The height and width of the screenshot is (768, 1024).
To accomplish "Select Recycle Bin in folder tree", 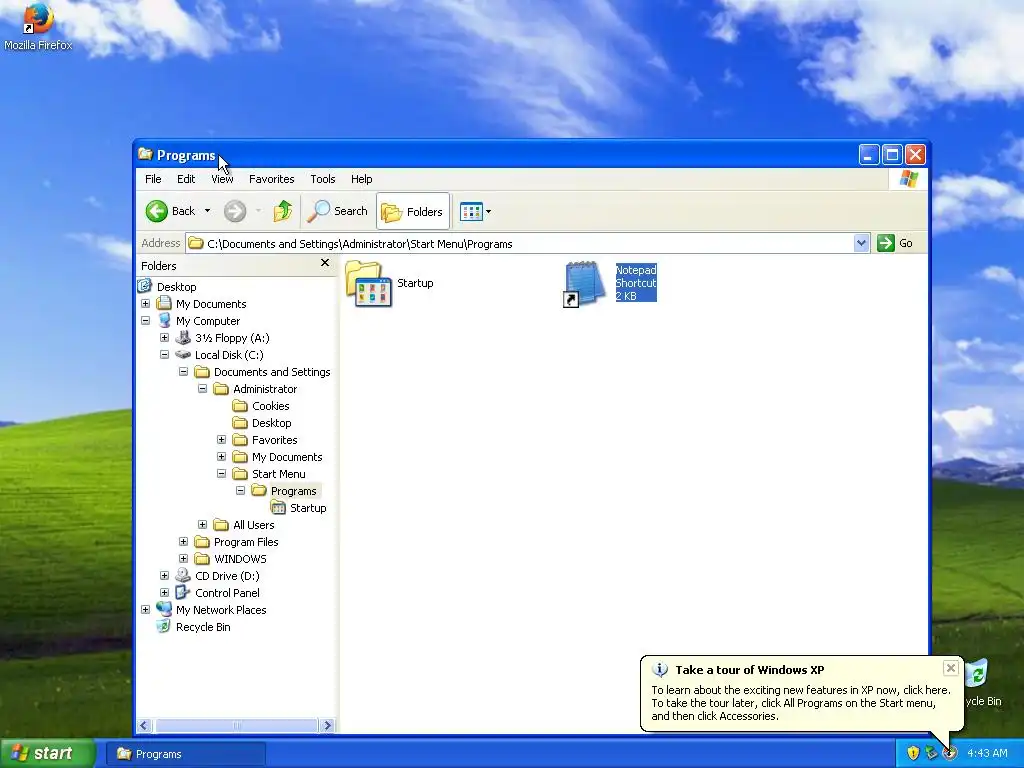I will point(203,626).
